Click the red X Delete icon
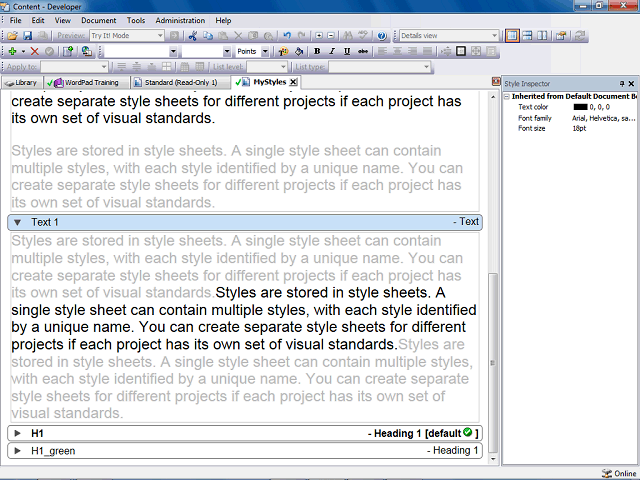 tap(35, 51)
